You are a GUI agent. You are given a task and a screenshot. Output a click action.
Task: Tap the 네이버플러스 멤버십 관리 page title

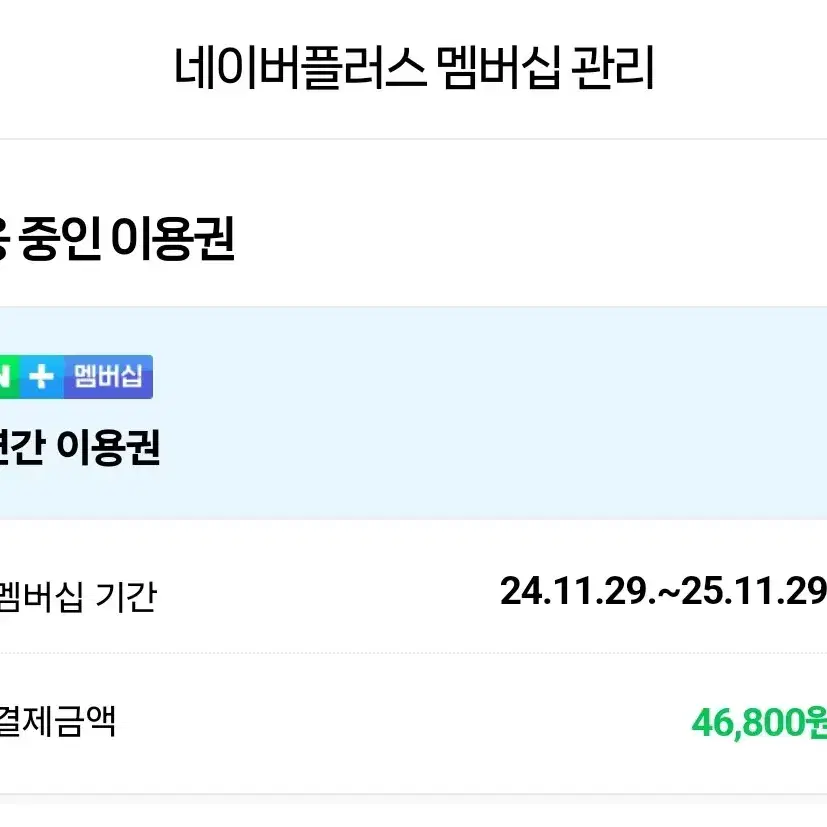[414, 68]
